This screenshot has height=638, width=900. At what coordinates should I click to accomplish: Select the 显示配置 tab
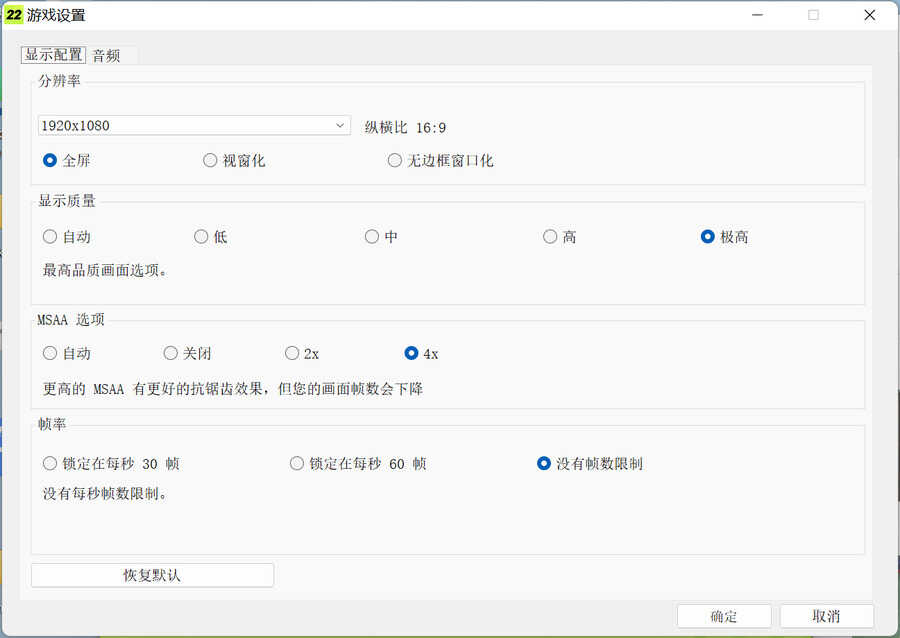coord(53,55)
